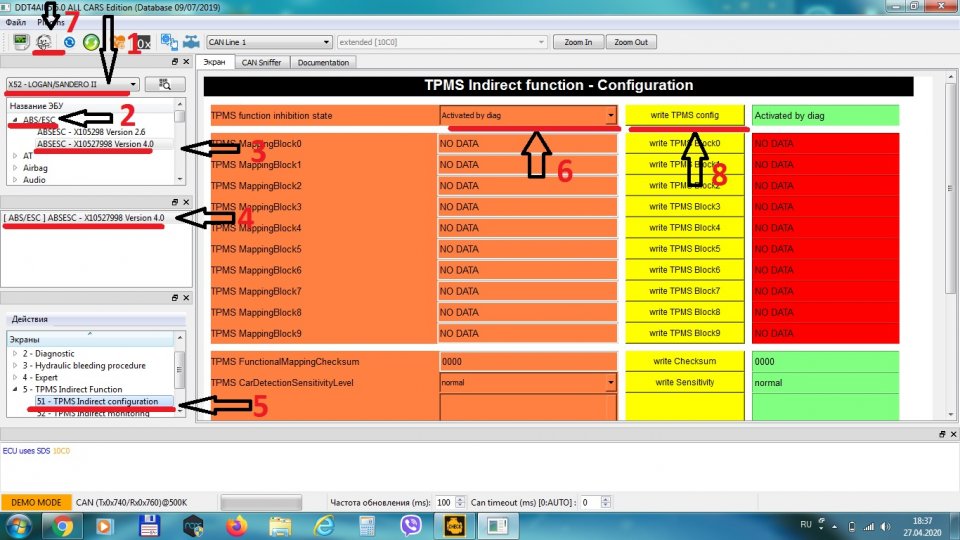Open Viber from the Windows taskbar

(410, 524)
